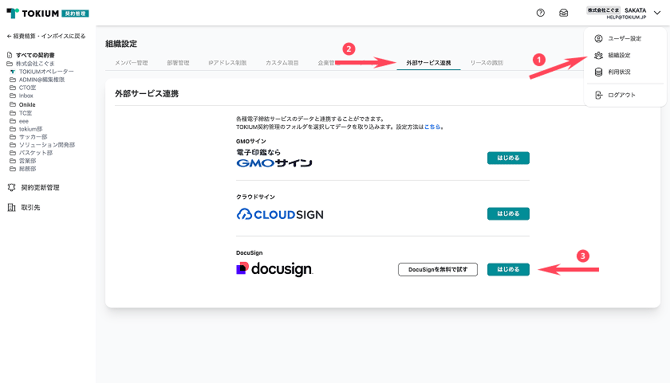
Task: Open the Inbox folder
Action: (x=26, y=96)
